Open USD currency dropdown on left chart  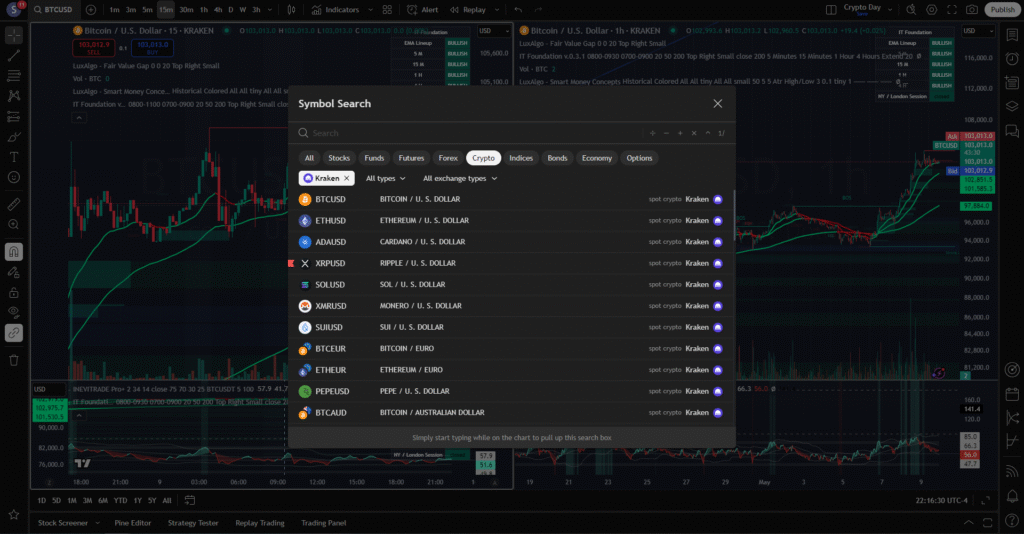(493, 31)
